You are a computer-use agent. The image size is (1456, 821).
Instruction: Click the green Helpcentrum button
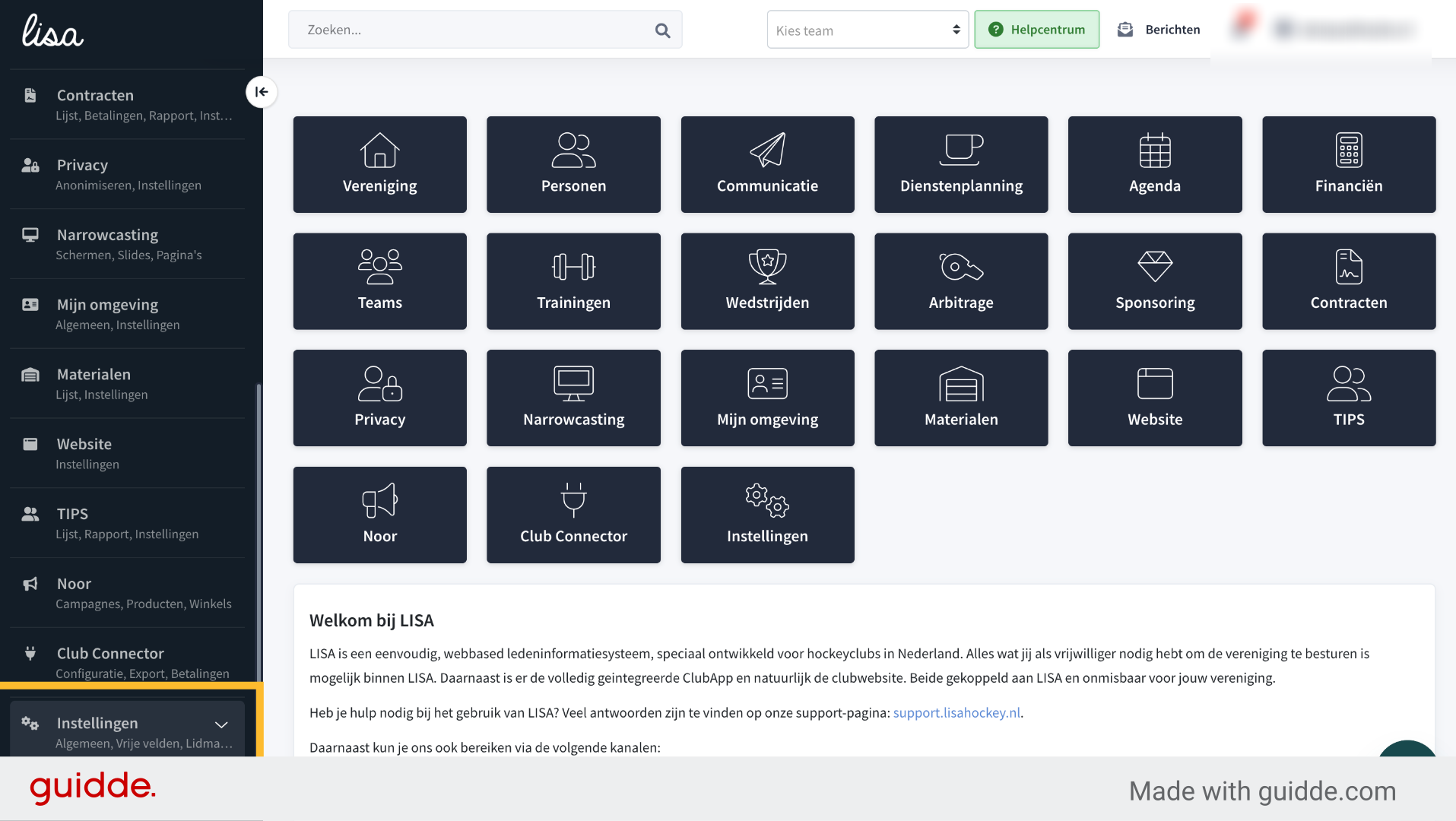[1036, 30]
